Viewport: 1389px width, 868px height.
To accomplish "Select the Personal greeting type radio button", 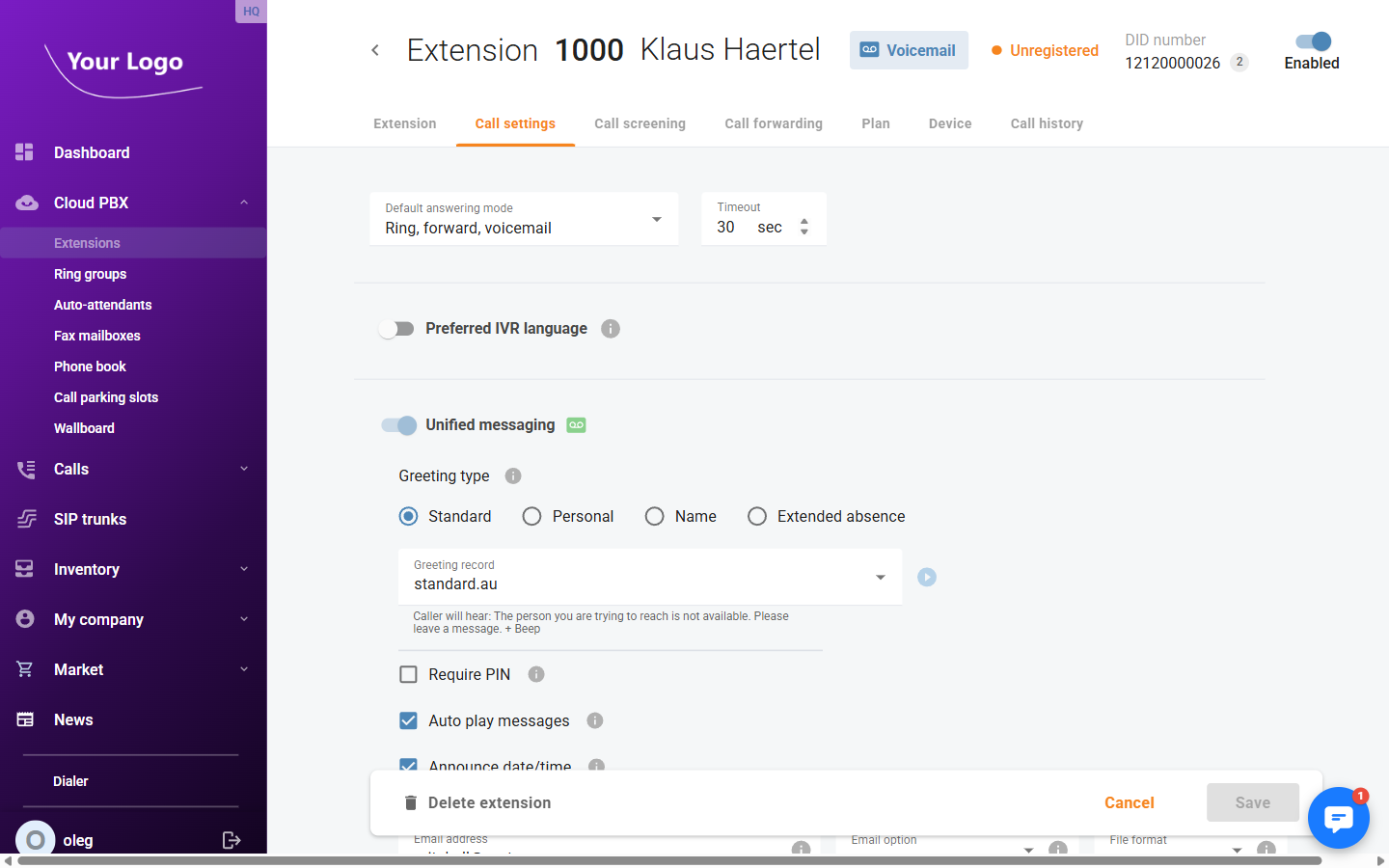I will point(531,517).
